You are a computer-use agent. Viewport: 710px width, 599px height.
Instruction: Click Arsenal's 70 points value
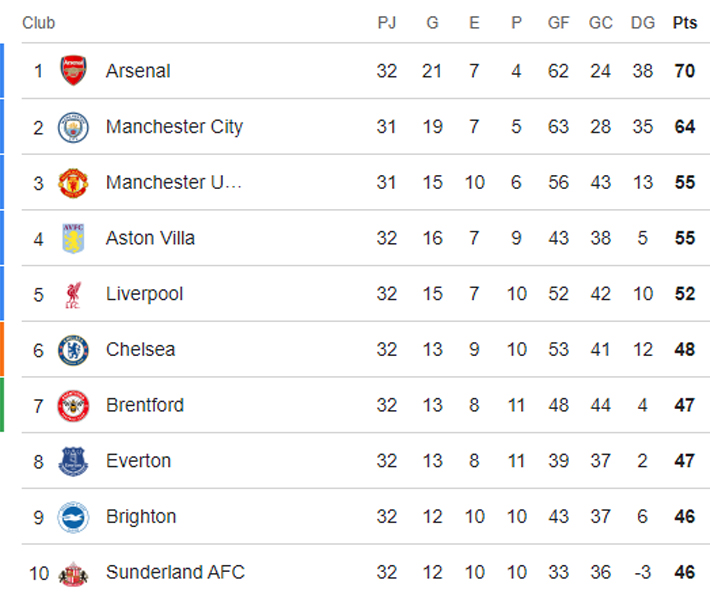pos(685,71)
